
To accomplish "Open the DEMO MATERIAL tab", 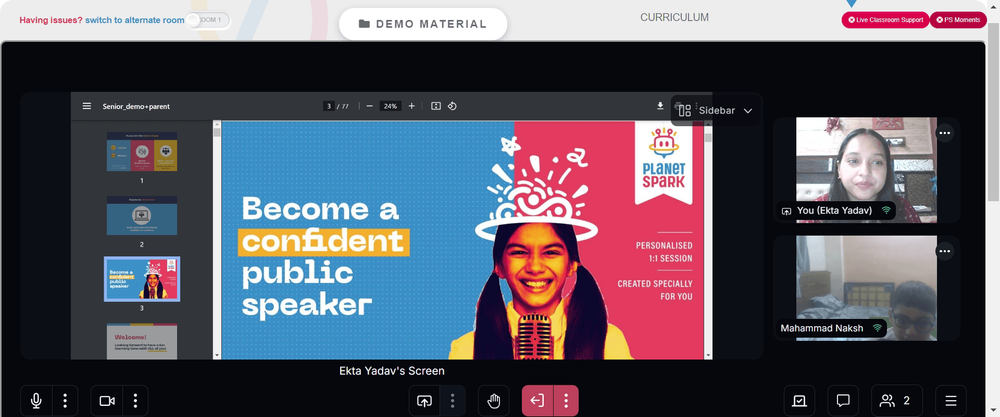I will [x=423, y=24].
